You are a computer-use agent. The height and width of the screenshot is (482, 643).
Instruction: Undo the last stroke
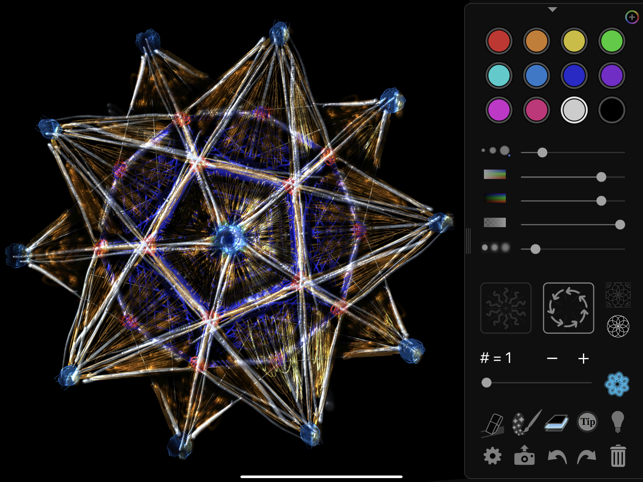(x=557, y=456)
